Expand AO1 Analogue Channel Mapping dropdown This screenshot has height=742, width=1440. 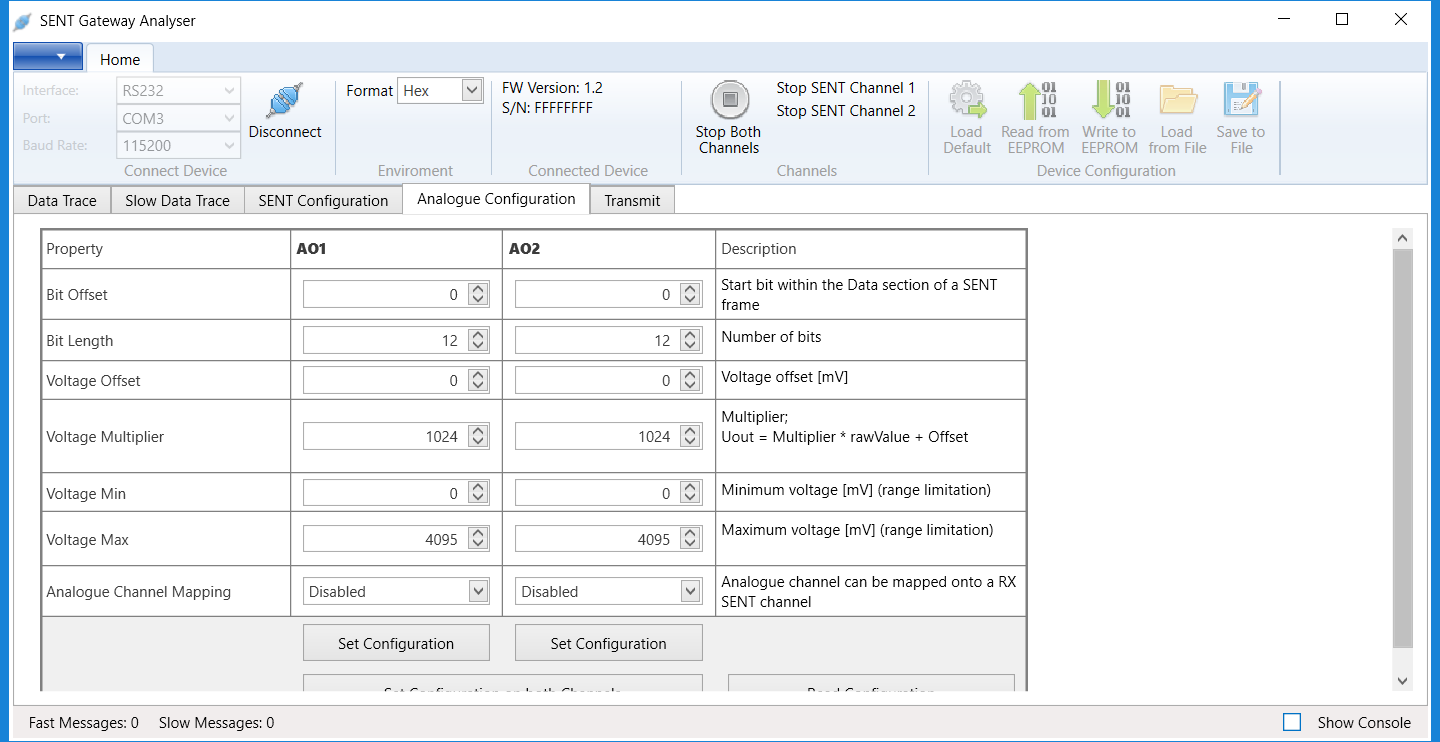pyautogui.click(x=478, y=592)
